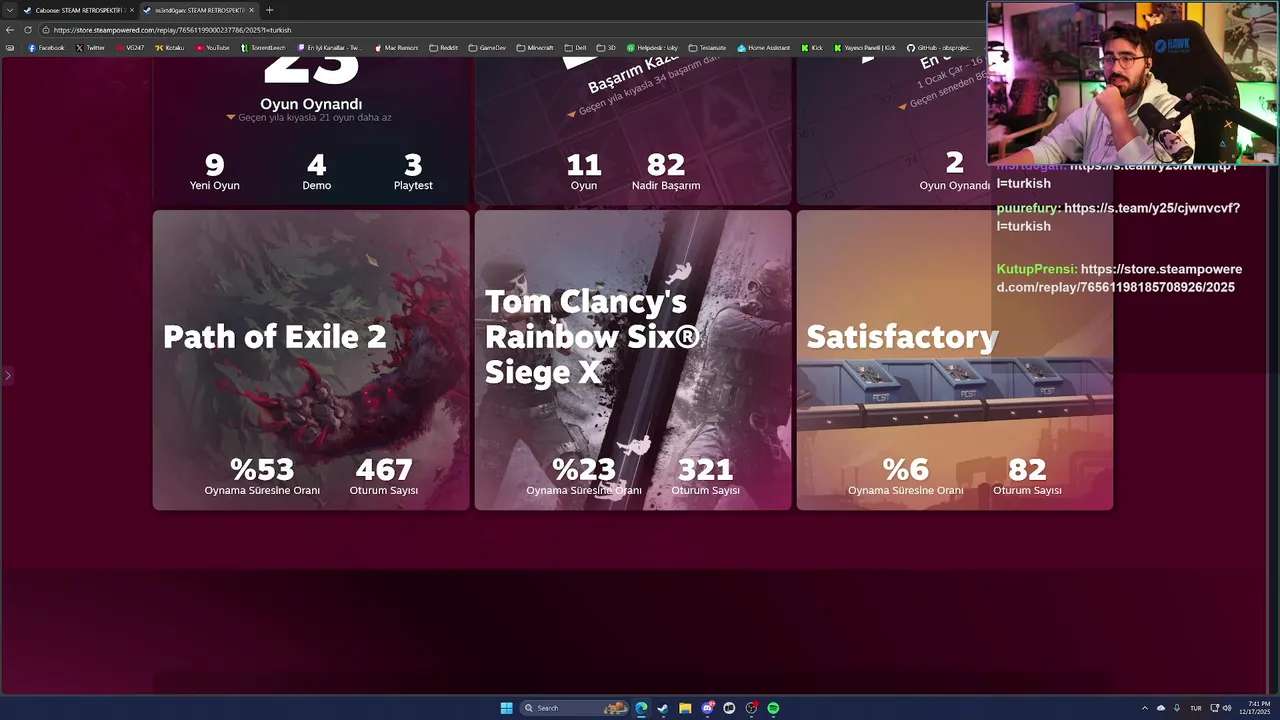This screenshot has height=720, width=1280.
Task: Click Satisfactory "%6" playtime ratio
Action: click(x=906, y=476)
